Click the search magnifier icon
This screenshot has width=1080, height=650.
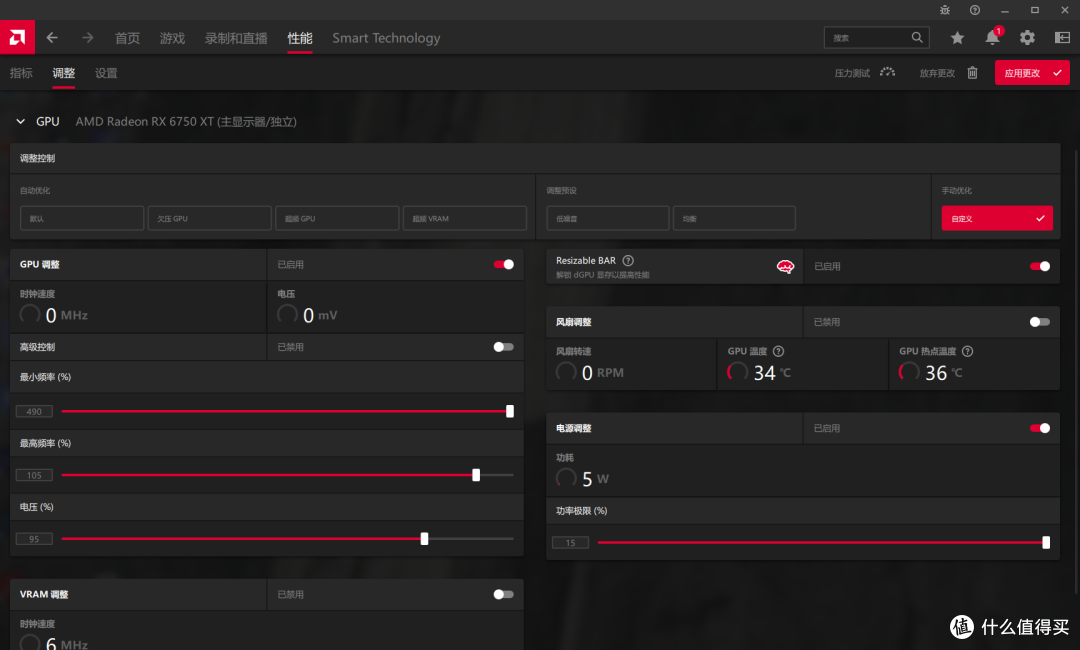(917, 37)
